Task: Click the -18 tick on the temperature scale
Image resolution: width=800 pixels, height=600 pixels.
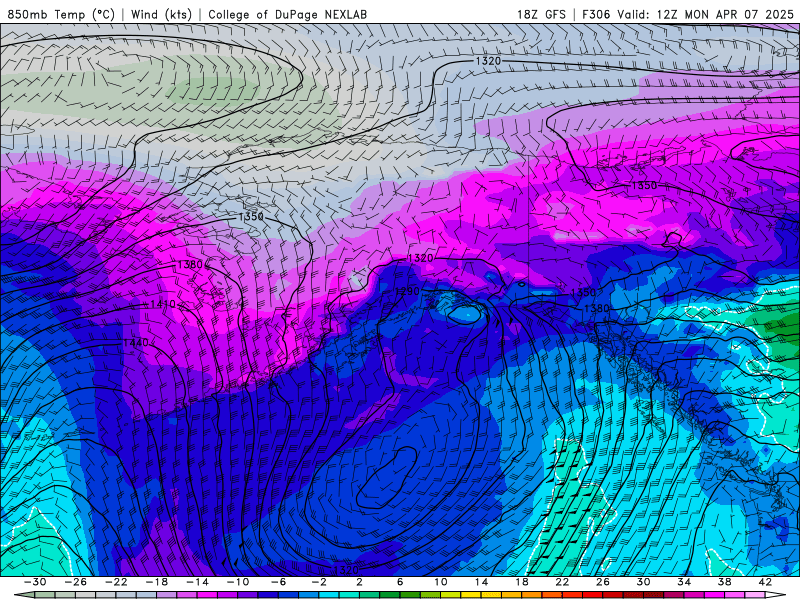Action: (x=157, y=582)
